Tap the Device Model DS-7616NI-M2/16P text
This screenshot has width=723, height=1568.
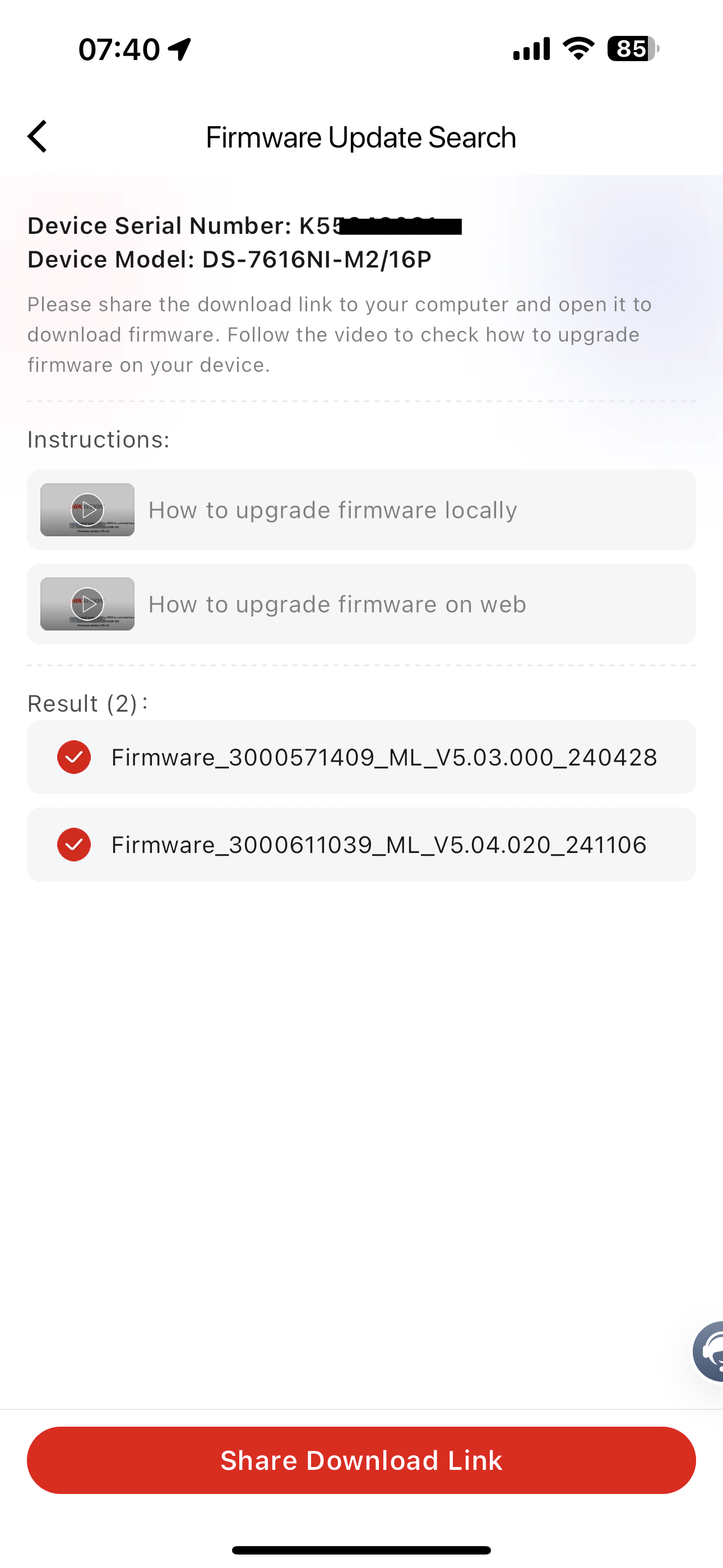coord(229,259)
